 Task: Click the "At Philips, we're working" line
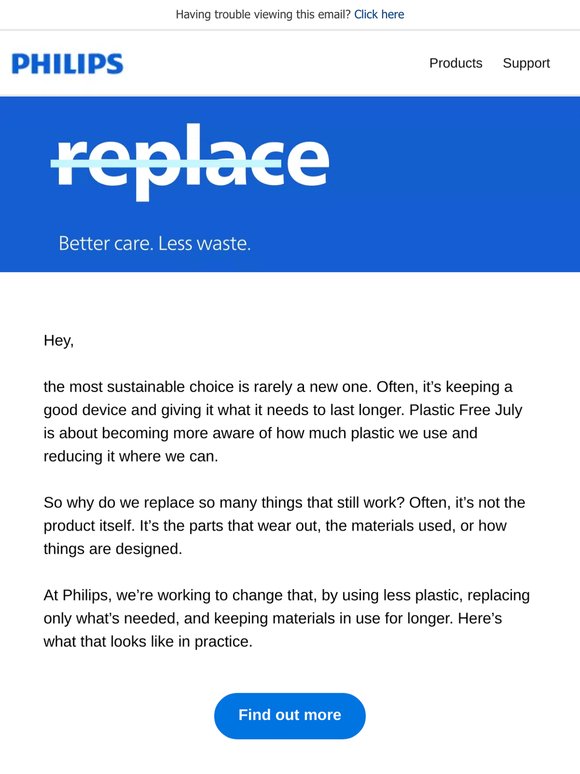pyautogui.click(x=287, y=595)
